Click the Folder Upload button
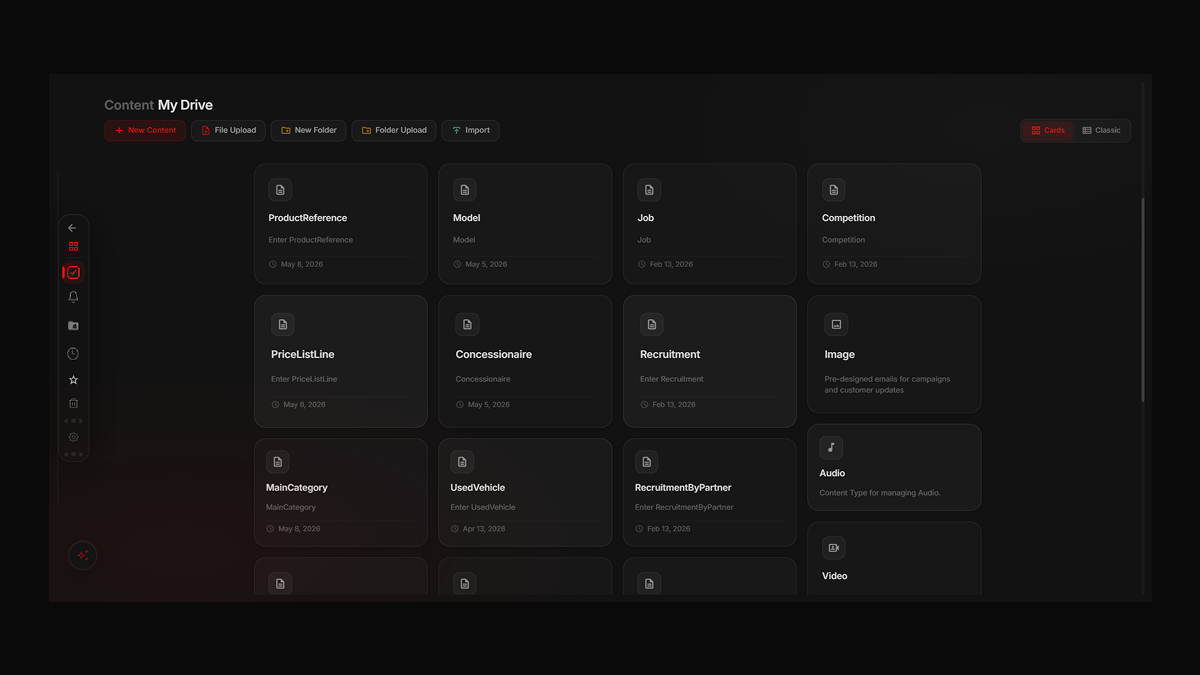This screenshot has height=675, width=1200. [394, 130]
